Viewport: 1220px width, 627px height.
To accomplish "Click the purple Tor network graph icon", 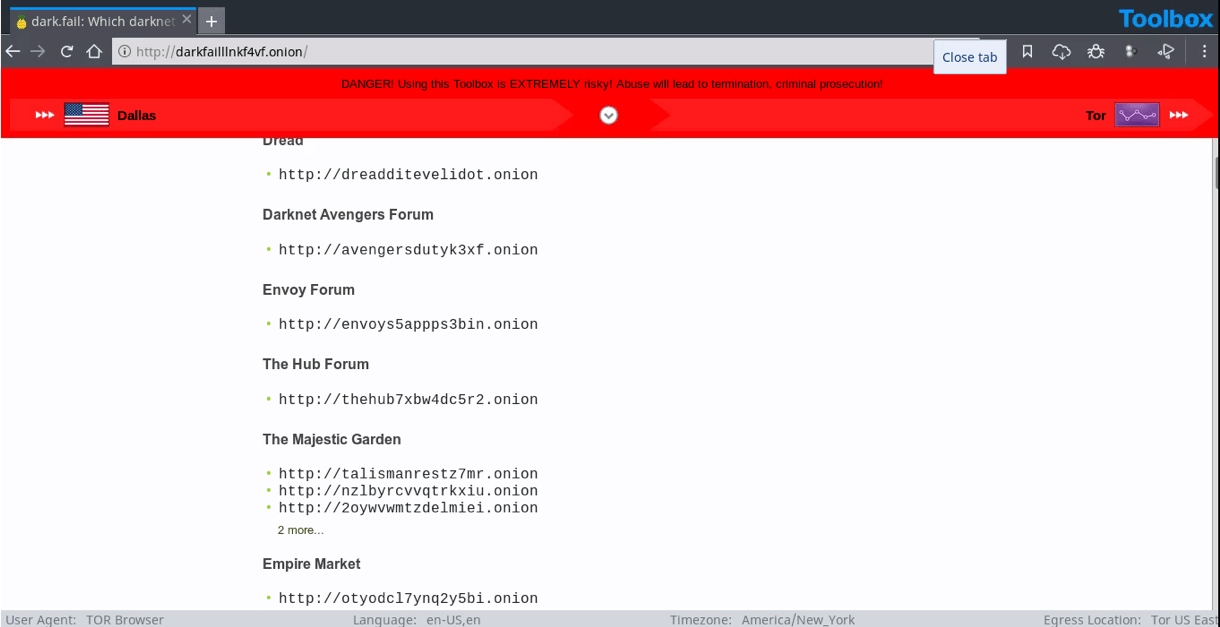I will 1137,115.
